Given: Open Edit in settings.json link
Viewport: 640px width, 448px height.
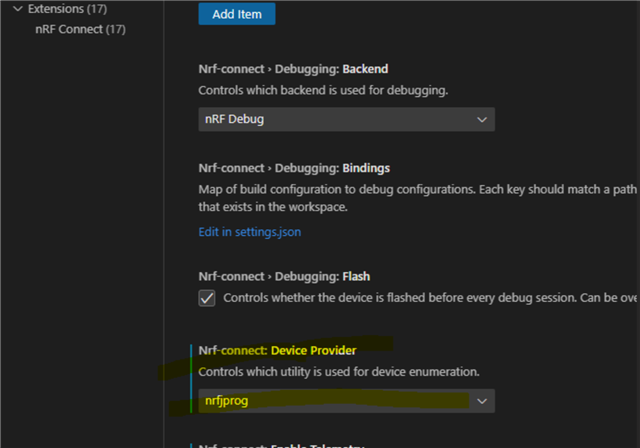Looking at the screenshot, I should tap(250, 232).
